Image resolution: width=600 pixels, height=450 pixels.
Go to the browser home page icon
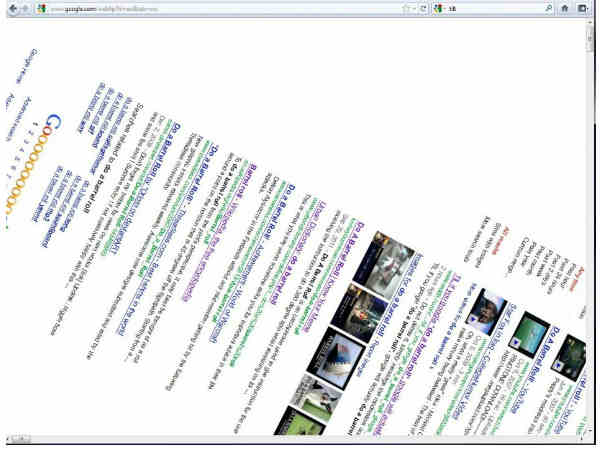[x=565, y=8]
